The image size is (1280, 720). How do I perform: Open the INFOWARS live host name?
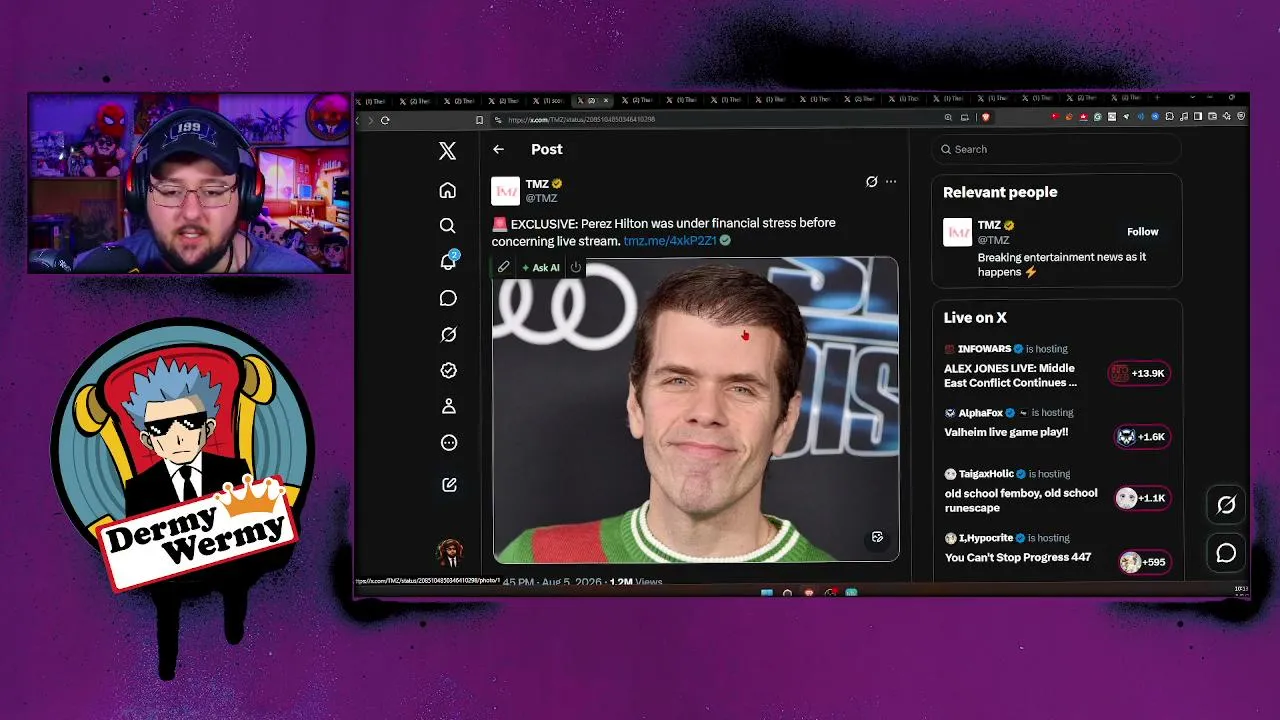click(984, 349)
